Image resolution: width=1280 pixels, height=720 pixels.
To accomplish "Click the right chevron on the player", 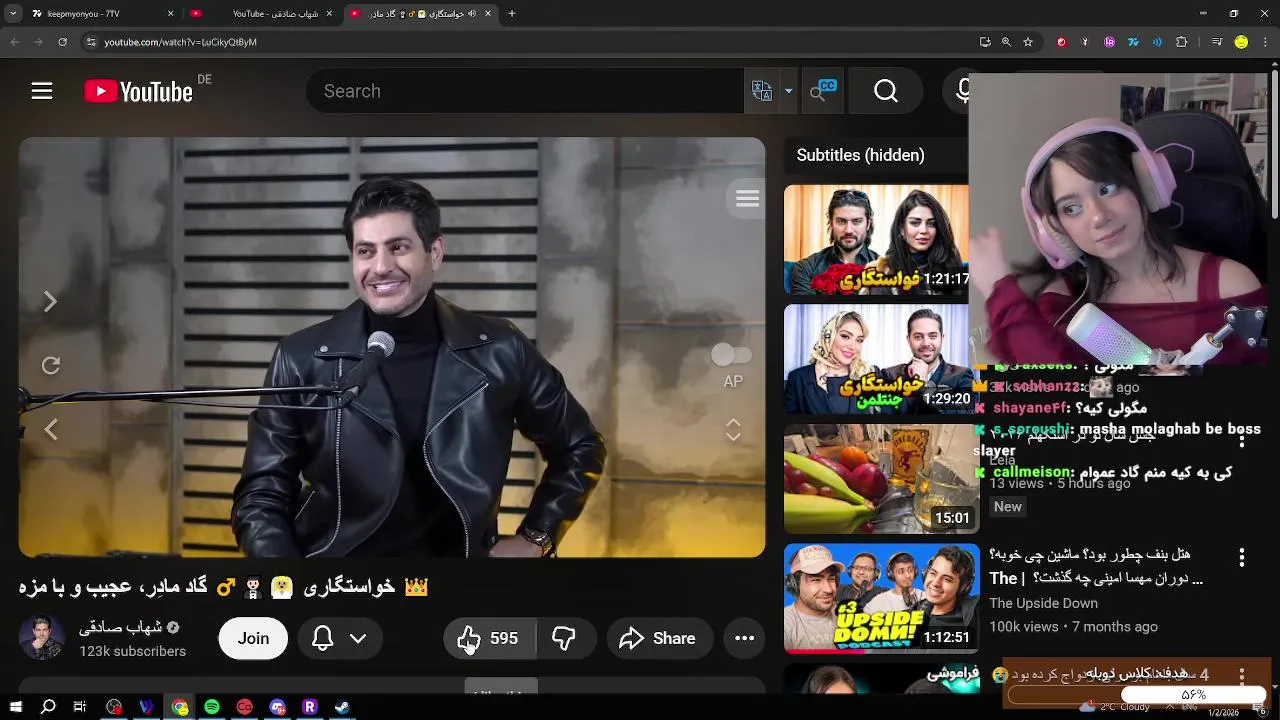I will click(x=50, y=301).
